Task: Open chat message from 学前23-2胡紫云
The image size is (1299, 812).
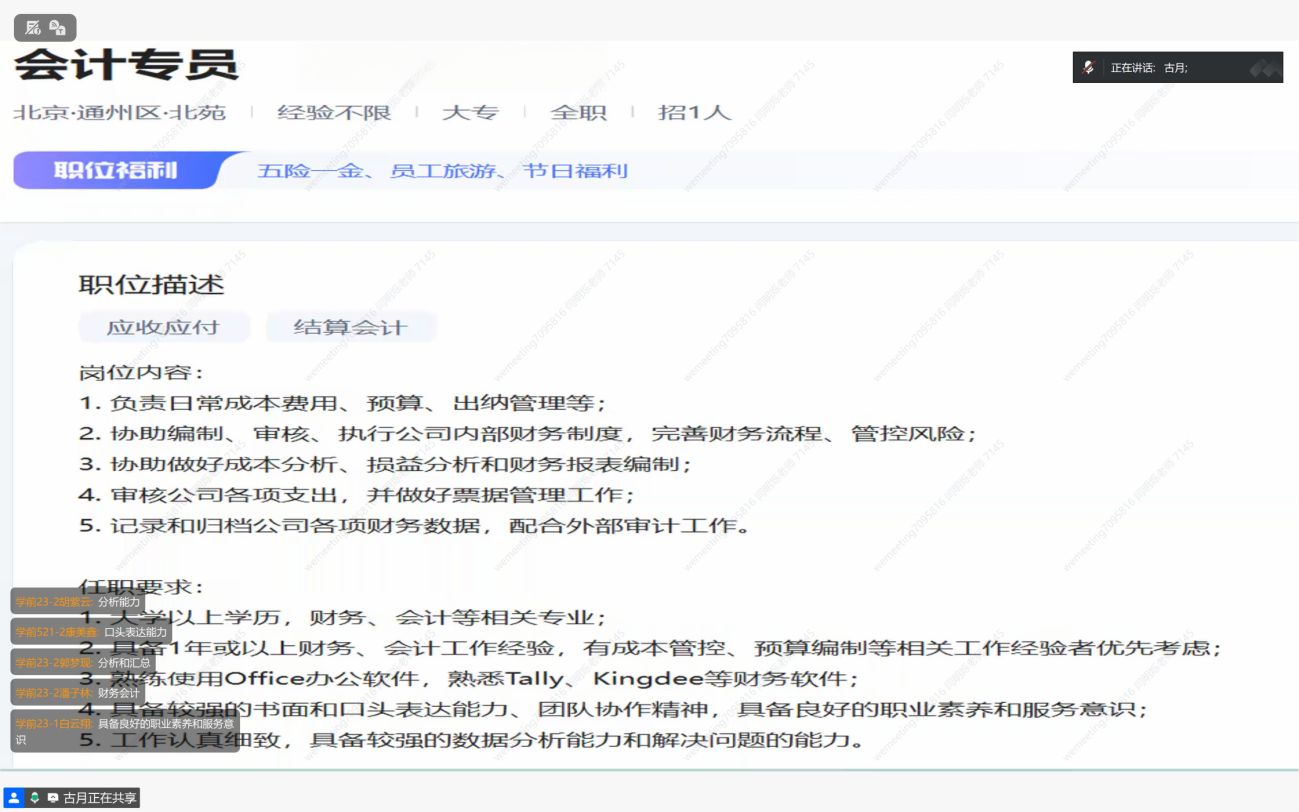Action: 78,602
